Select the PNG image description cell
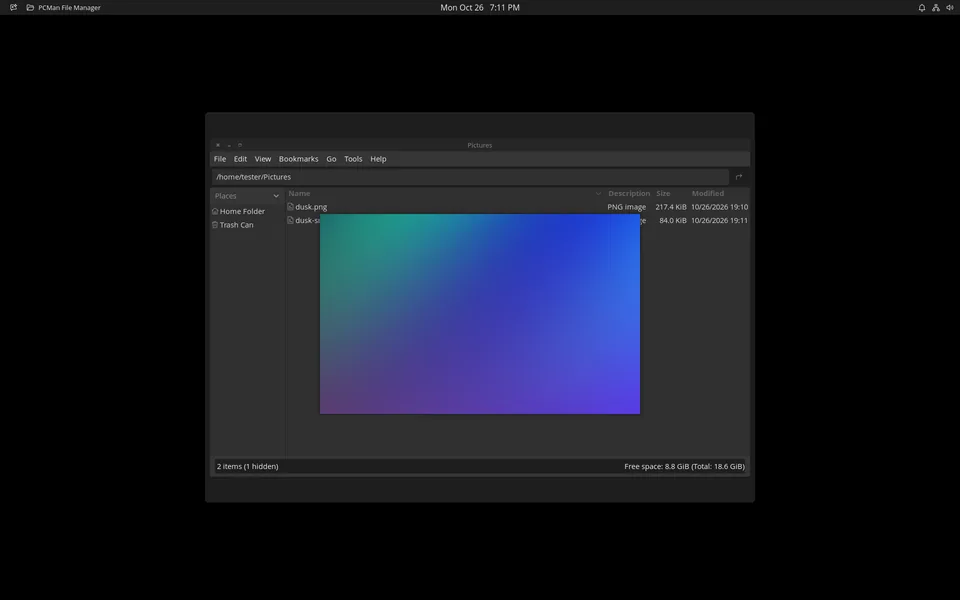 tap(626, 207)
